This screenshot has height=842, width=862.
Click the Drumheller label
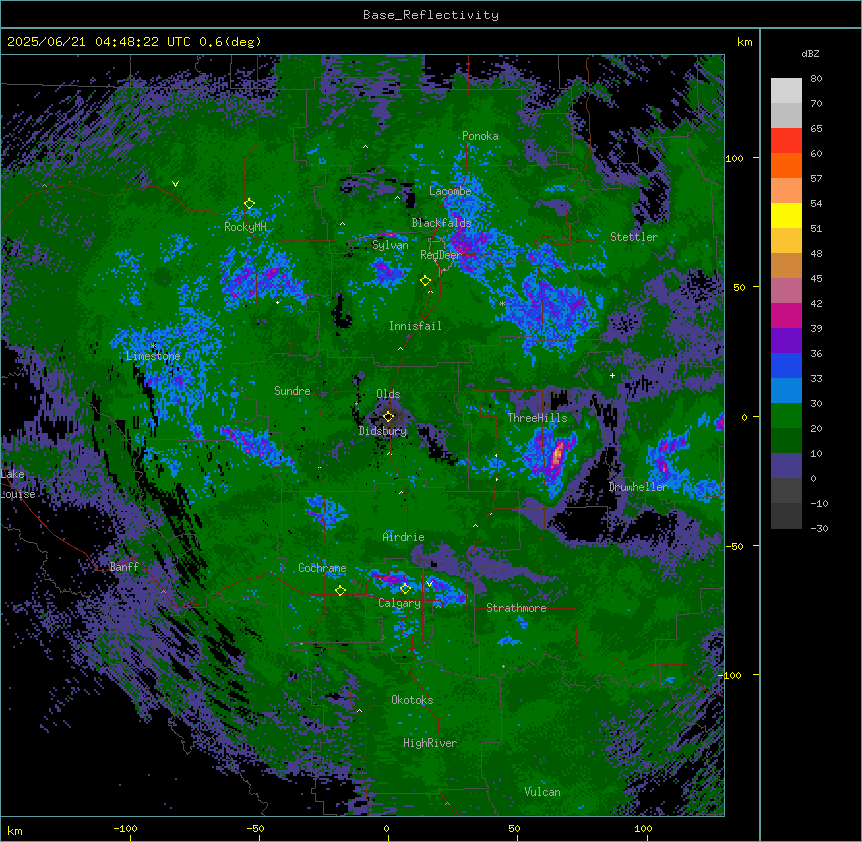pyautogui.click(x=638, y=487)
